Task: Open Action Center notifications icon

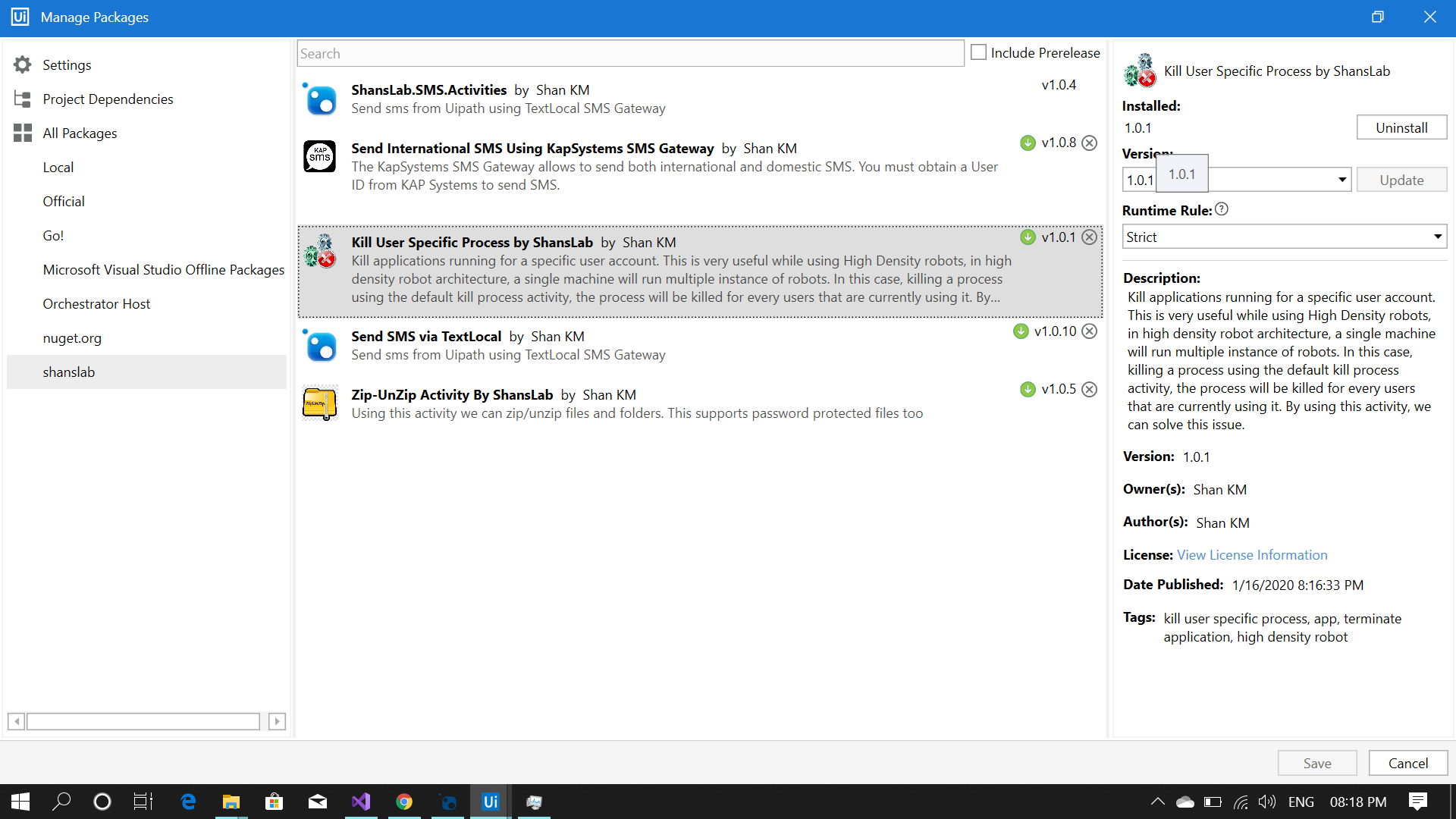Action: pyautogui.click(x=1417, y=802)
